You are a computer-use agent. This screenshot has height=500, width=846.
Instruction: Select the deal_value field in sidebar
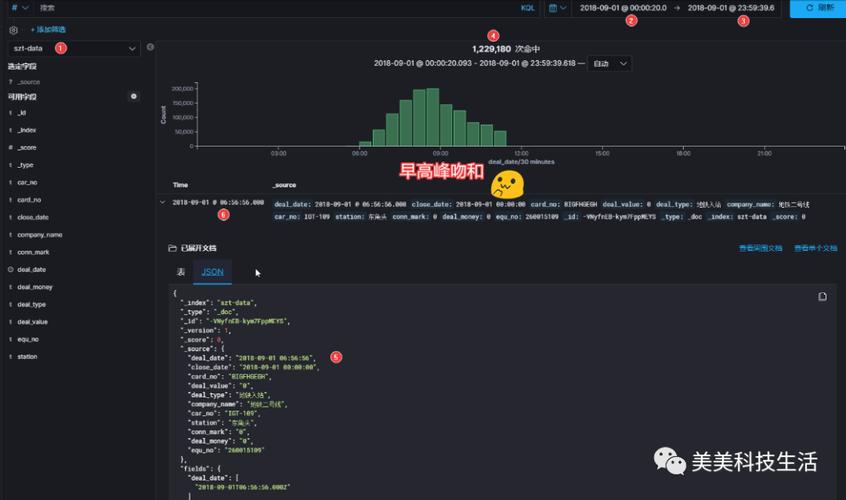click(x=32, y=321)
